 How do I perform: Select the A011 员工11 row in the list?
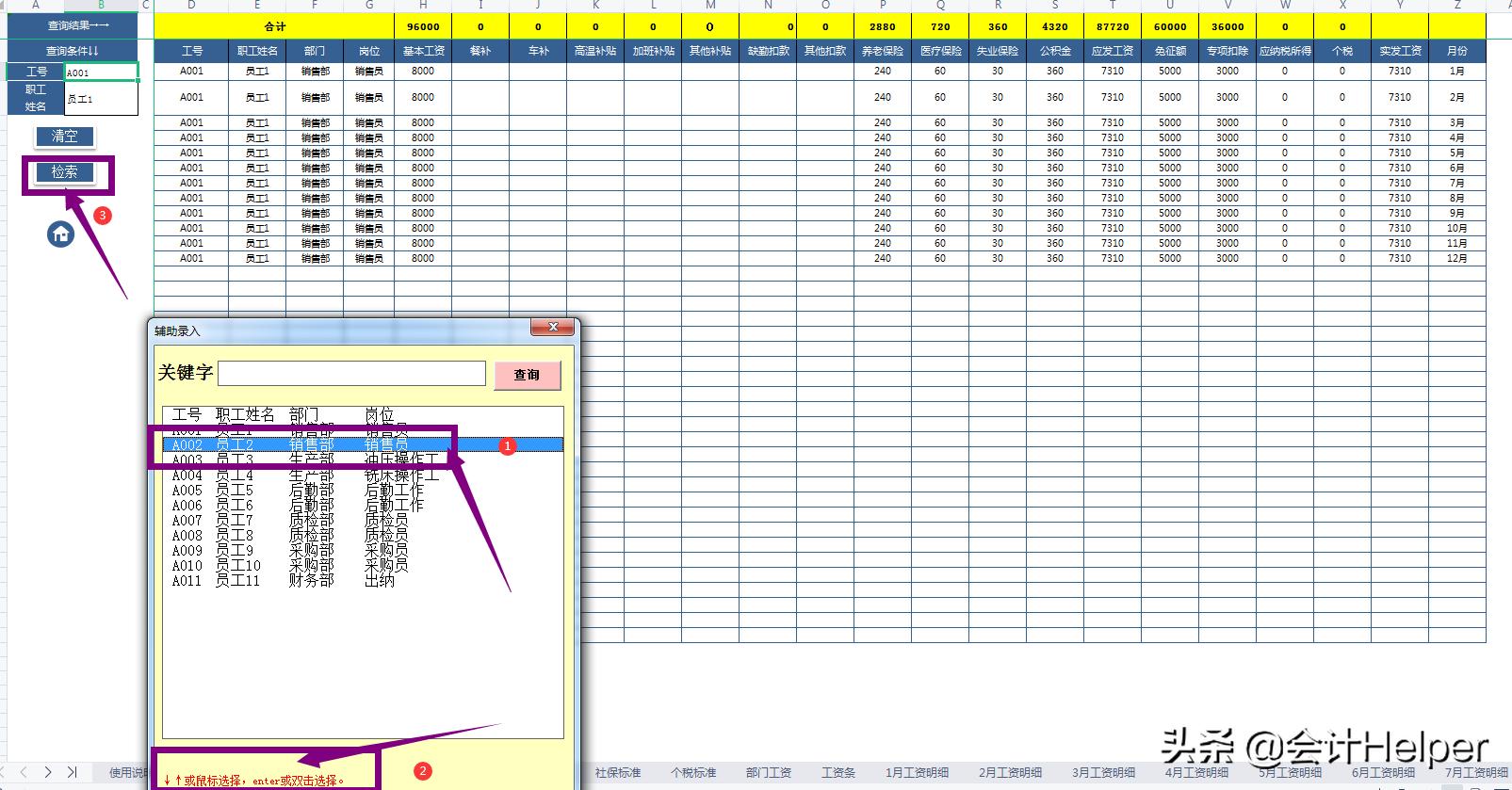pos(363,580)
